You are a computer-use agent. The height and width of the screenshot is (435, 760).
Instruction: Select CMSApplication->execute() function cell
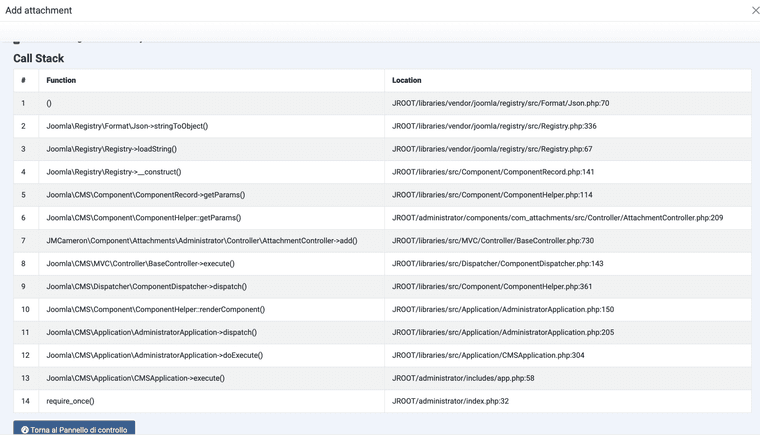tap(212, 378)
